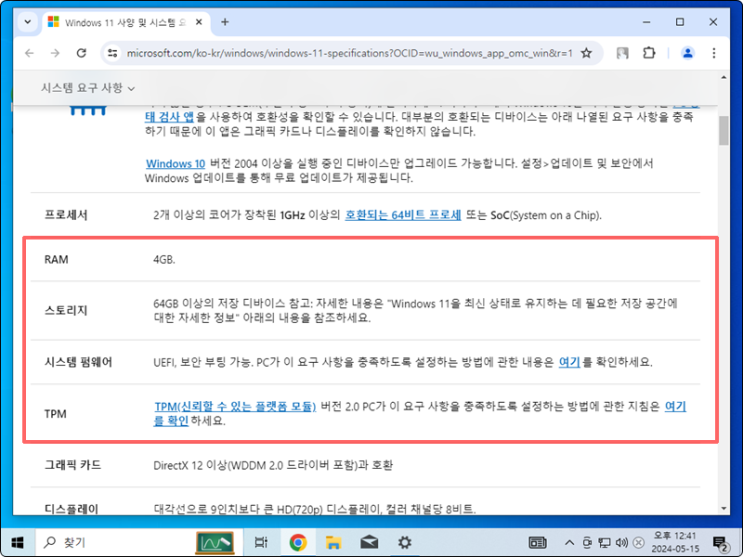Bookmark this page with the star icon
The width and height of the screenshot is (743, 557).
(x=587, y=53)
